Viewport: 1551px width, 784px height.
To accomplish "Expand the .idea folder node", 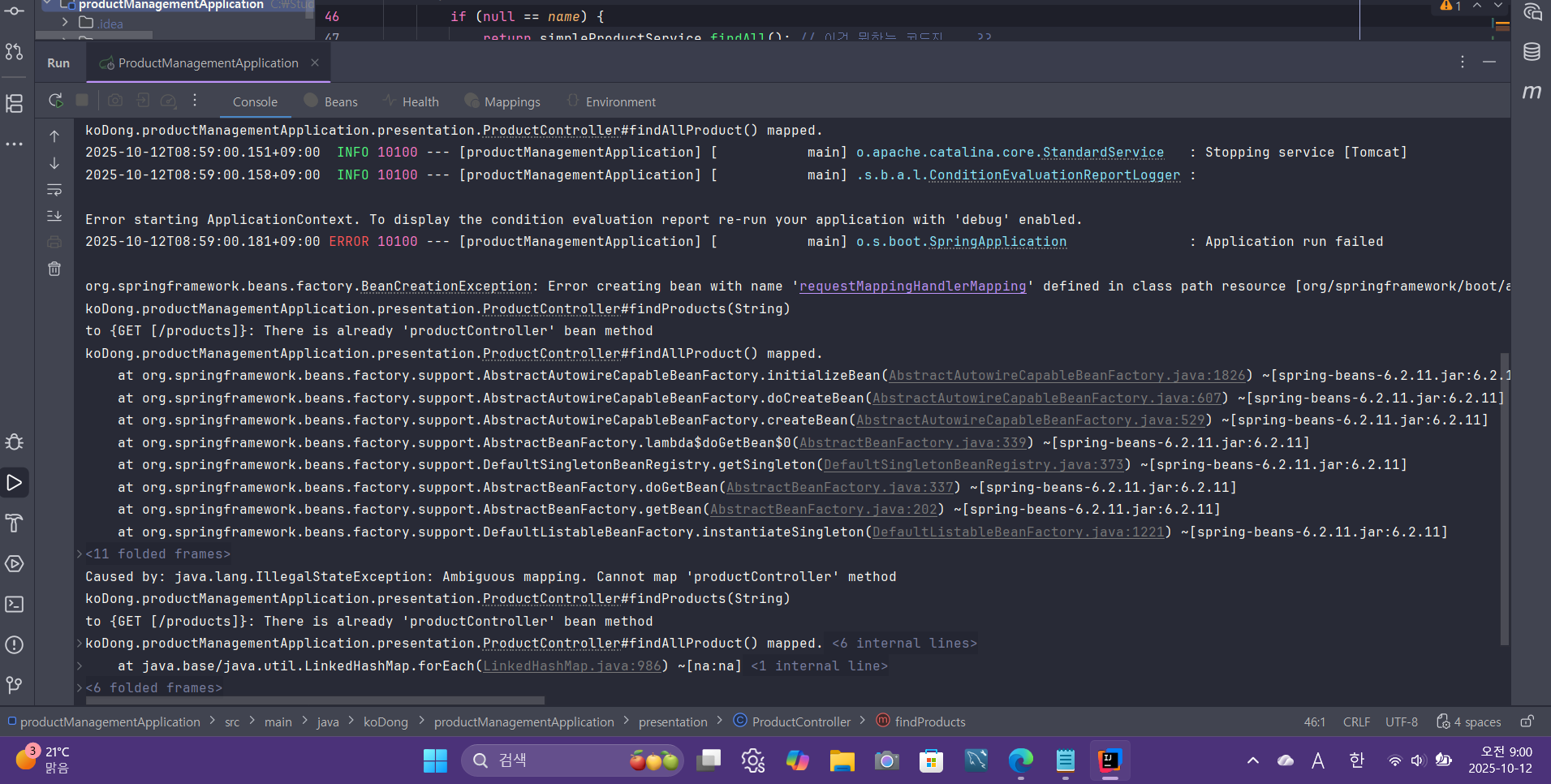I will (x=66, y=23).
